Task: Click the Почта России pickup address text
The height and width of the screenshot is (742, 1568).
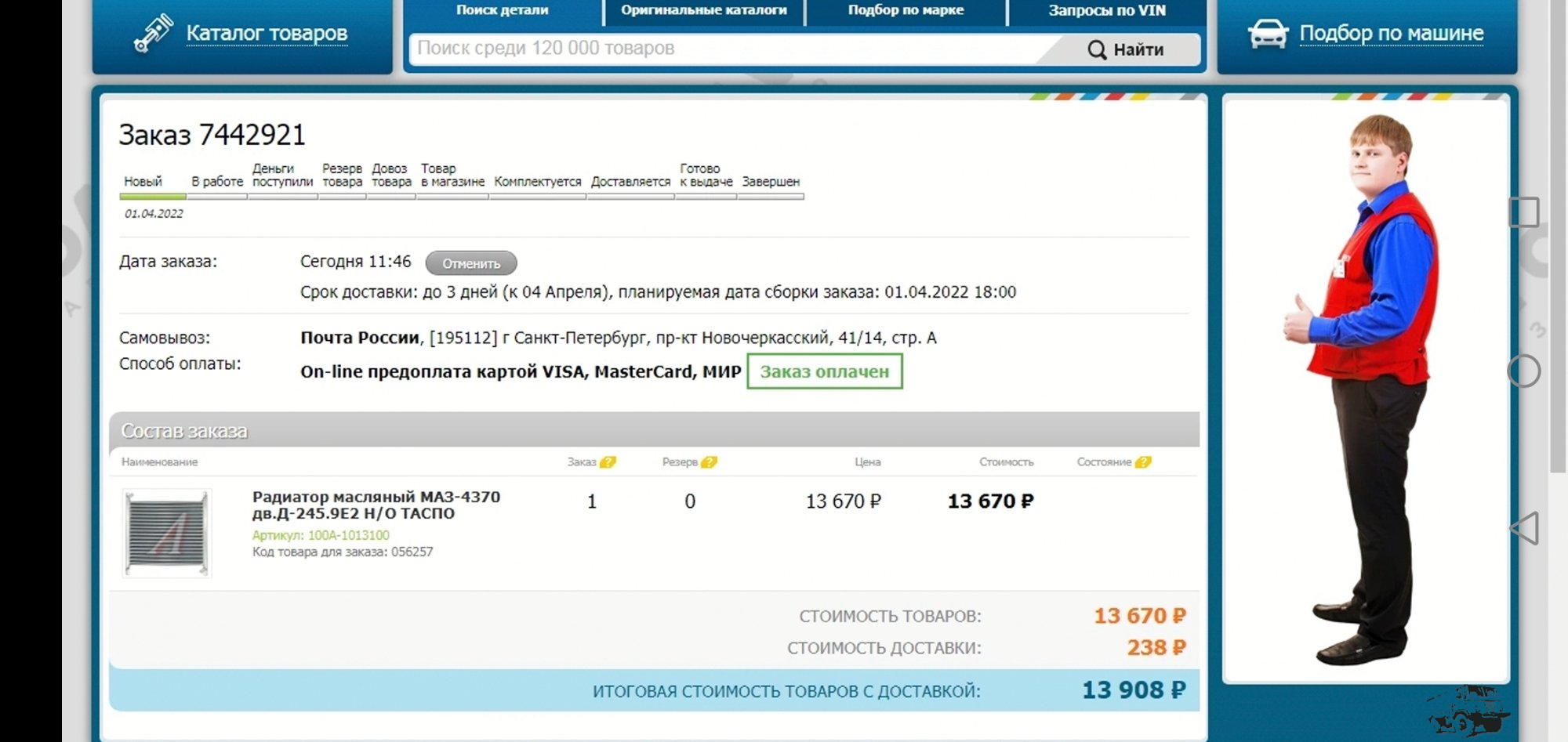Action: click(618, 338)
